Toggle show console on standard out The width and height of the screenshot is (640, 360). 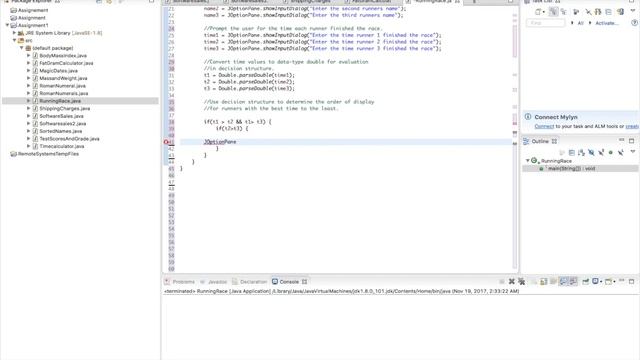(x=563, y=282)
